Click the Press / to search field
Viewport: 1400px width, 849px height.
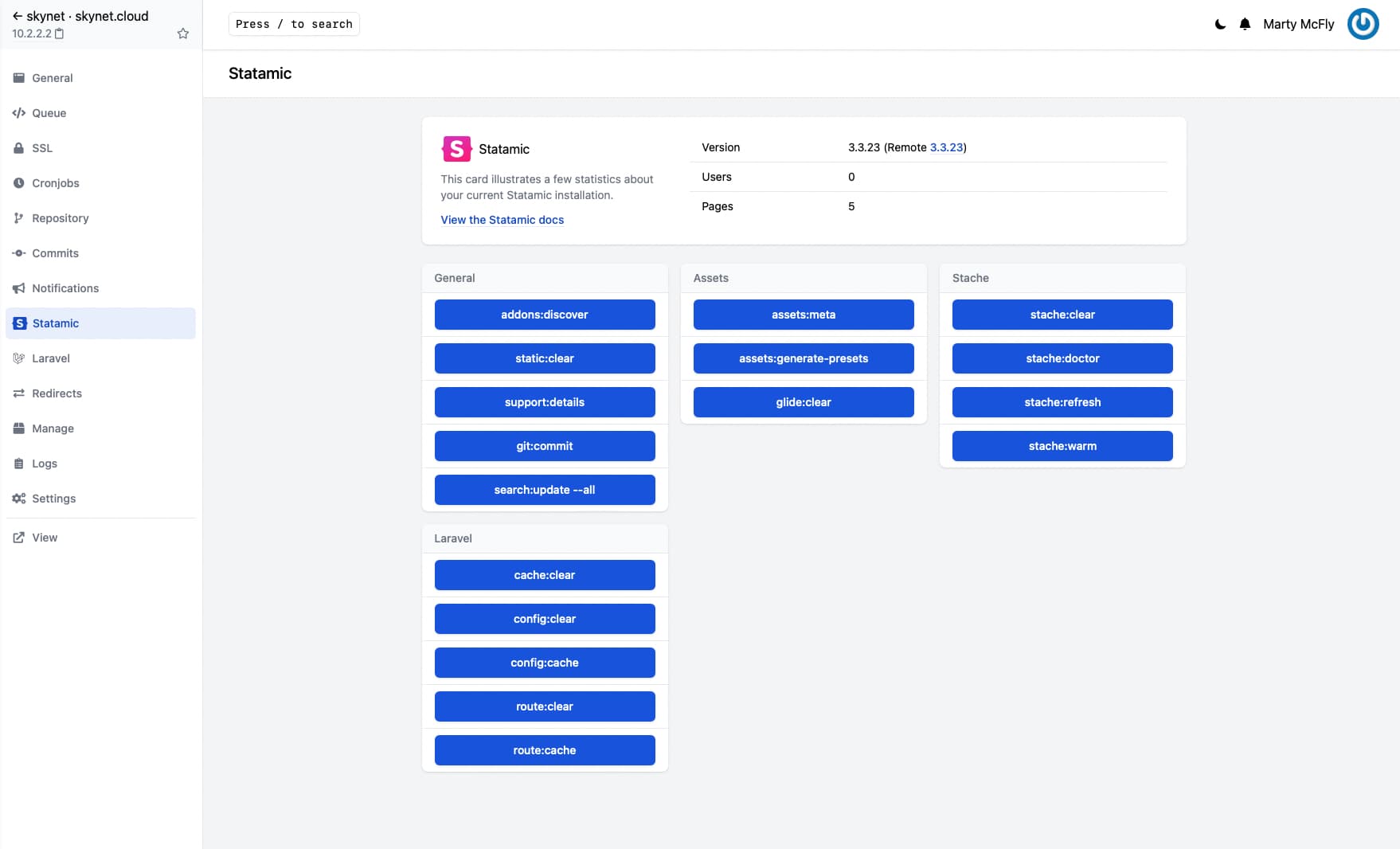pyautogui.click(x=293, y=24)
